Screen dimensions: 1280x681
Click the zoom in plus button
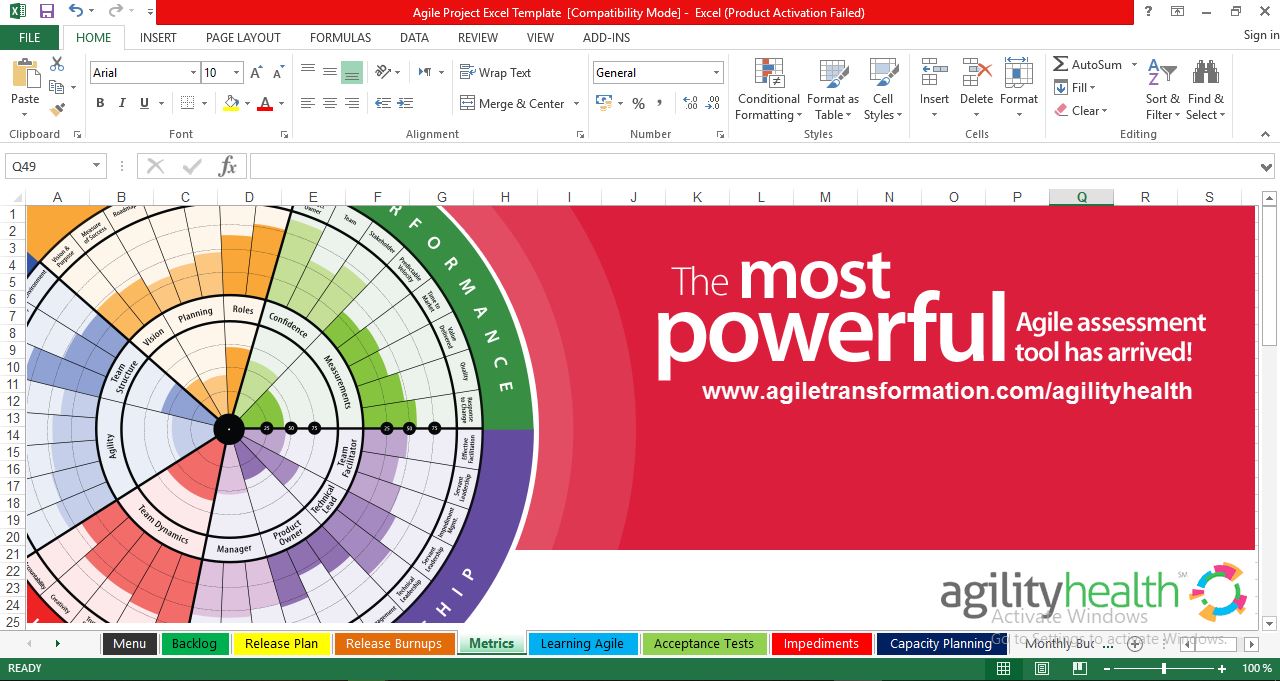pos(1221,668)
